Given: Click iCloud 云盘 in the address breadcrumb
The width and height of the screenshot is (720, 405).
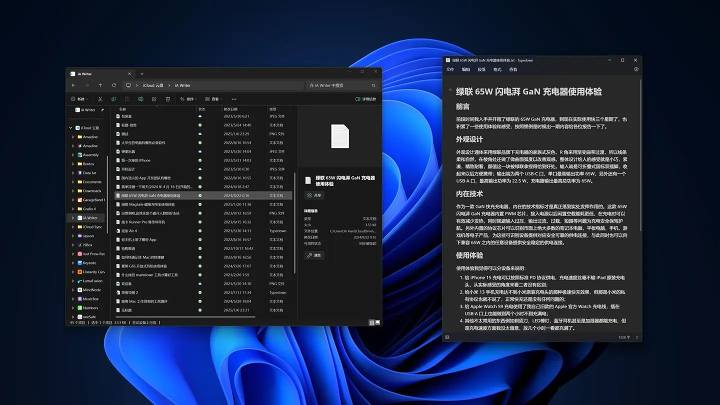Looking at the screenshot, I should tap(153, 85).
